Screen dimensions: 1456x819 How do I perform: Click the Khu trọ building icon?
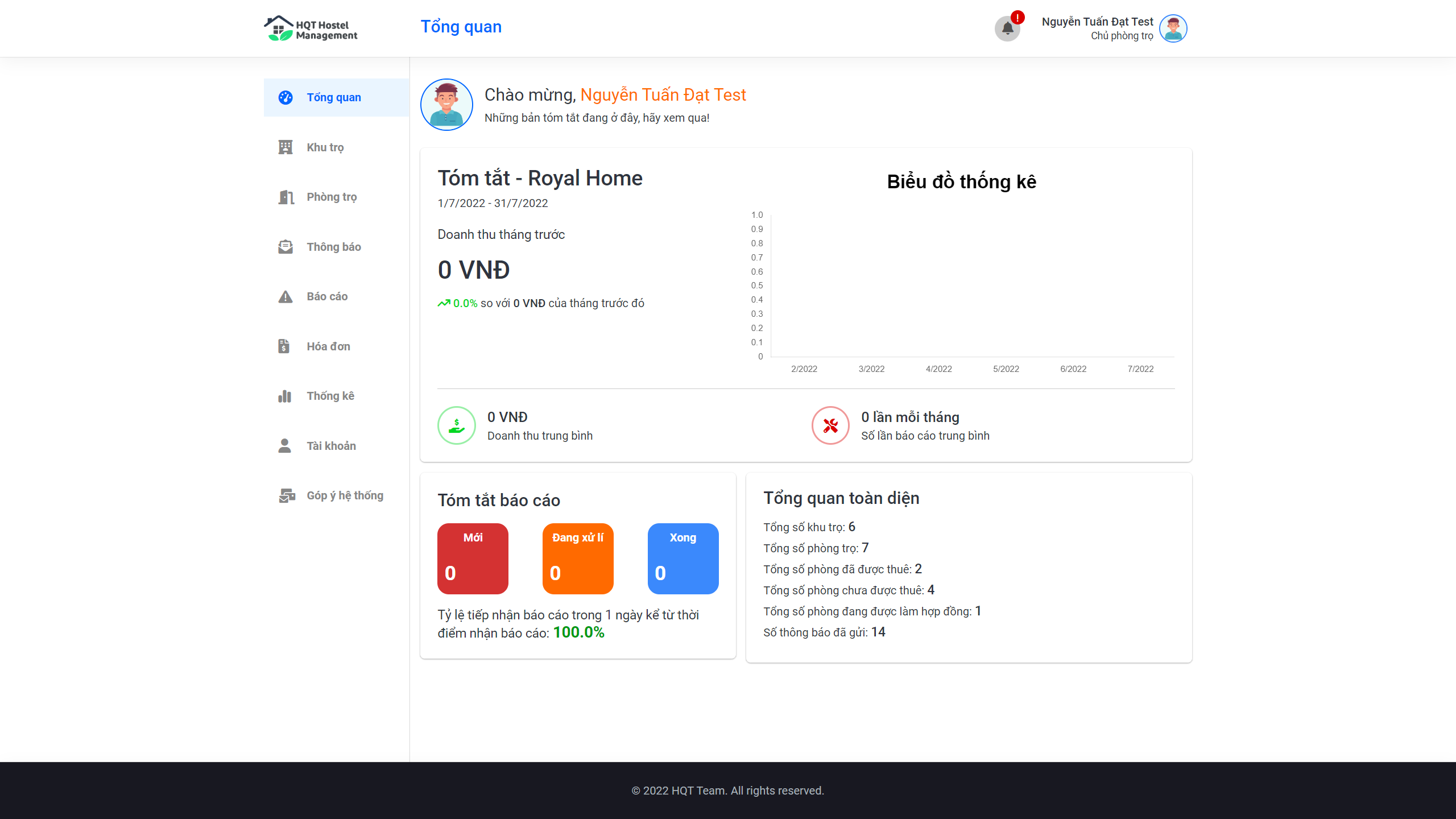point(286,147)
